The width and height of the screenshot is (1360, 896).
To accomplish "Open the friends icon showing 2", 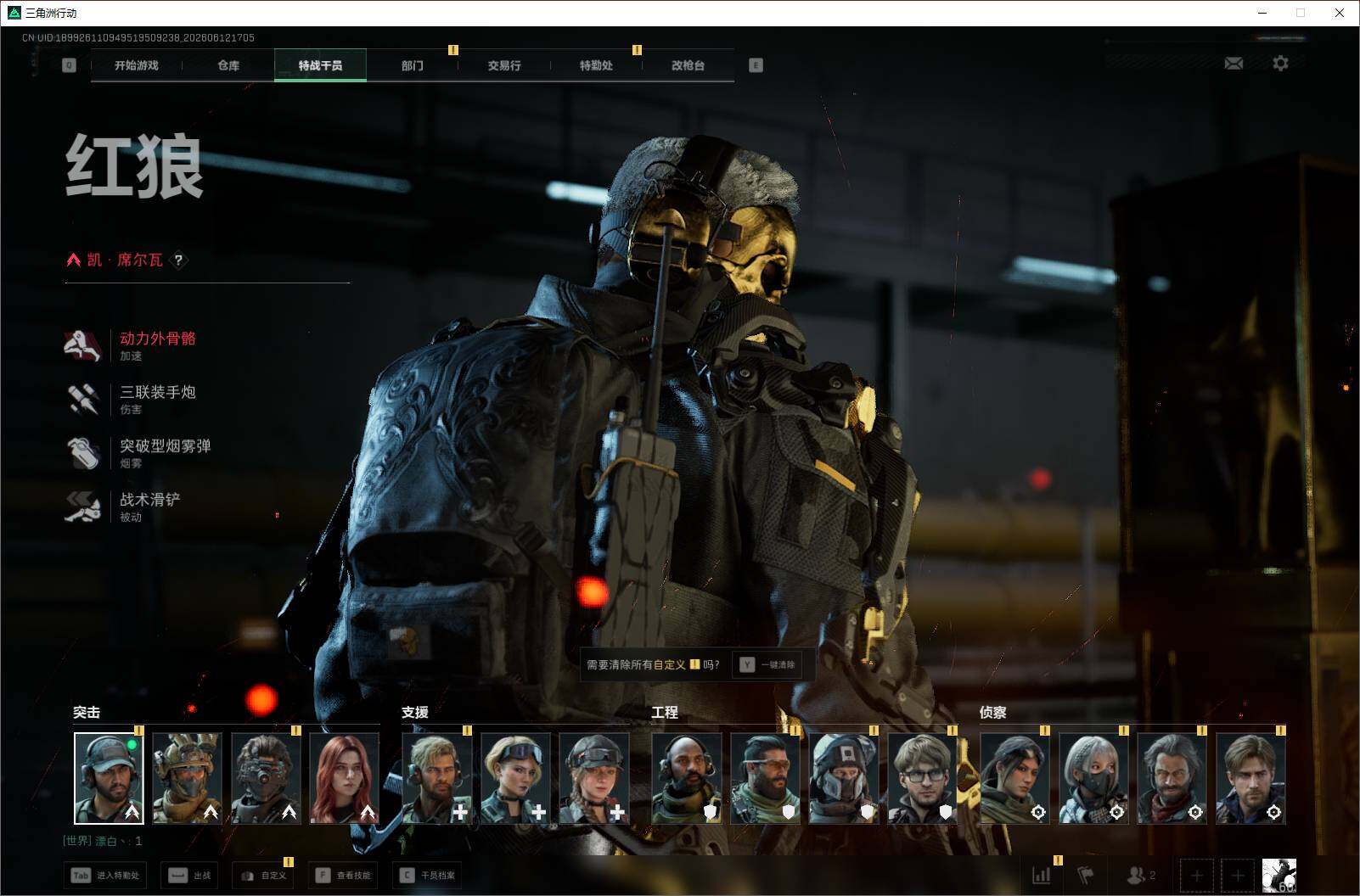I will tap(1140, 875).
